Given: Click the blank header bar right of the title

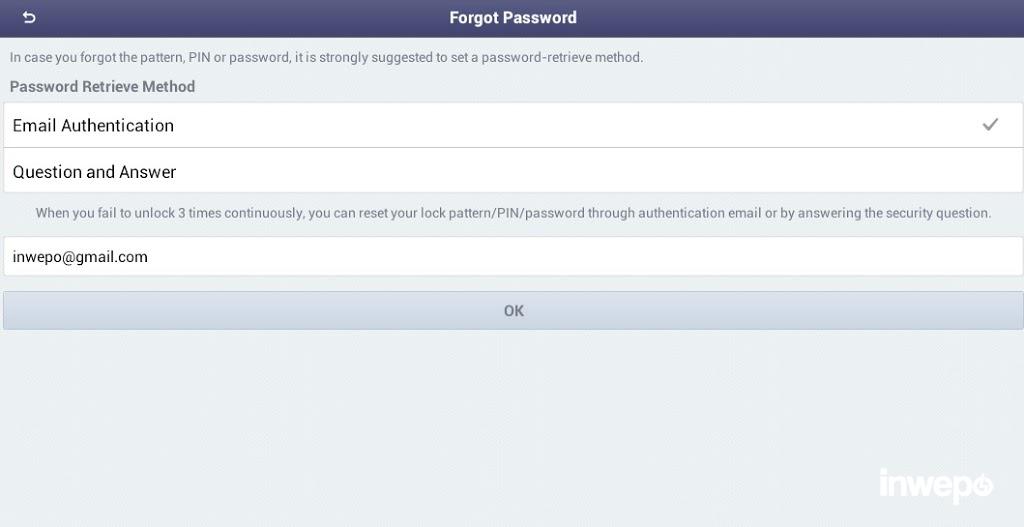Looking at the screenshot, I should tap(800, 18).
